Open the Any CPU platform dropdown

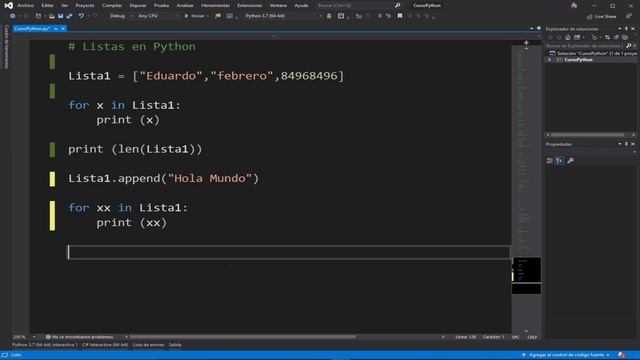pyautogui.click(x=158, y=16)
